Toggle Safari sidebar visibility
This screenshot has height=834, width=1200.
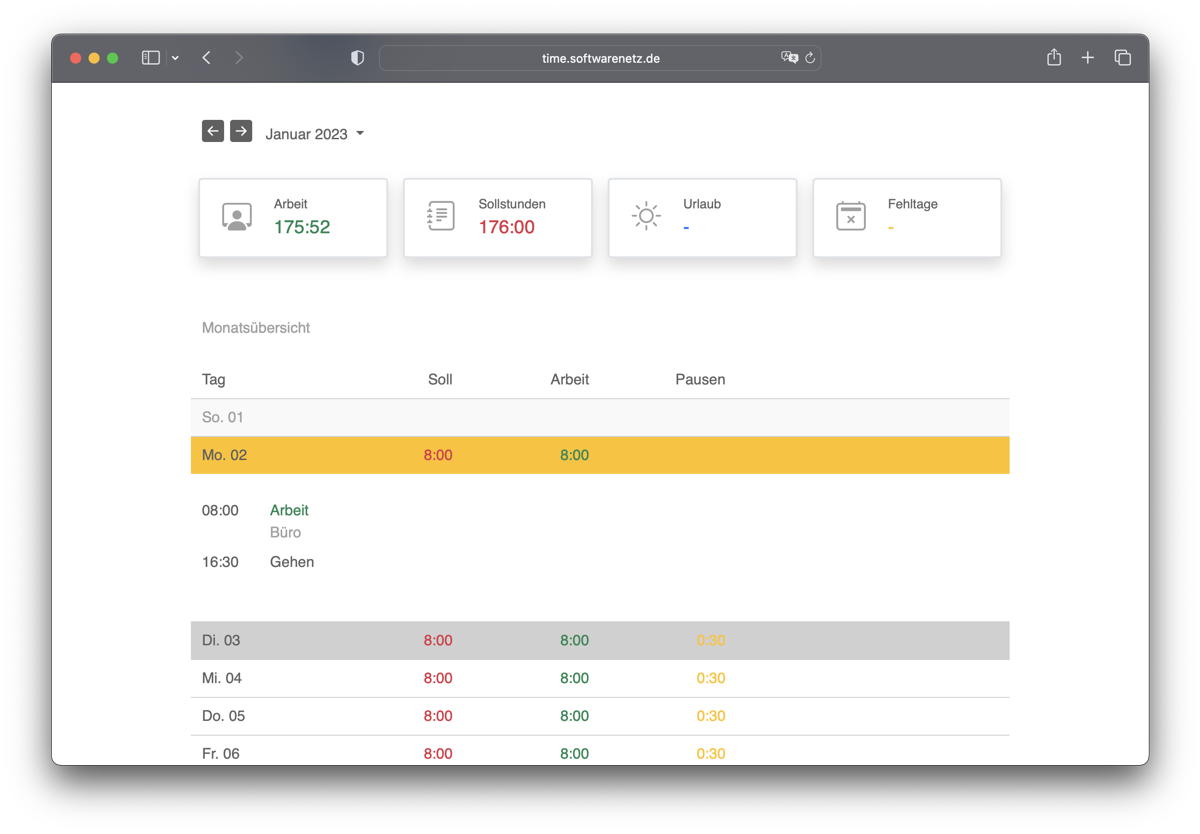point(151,58)
